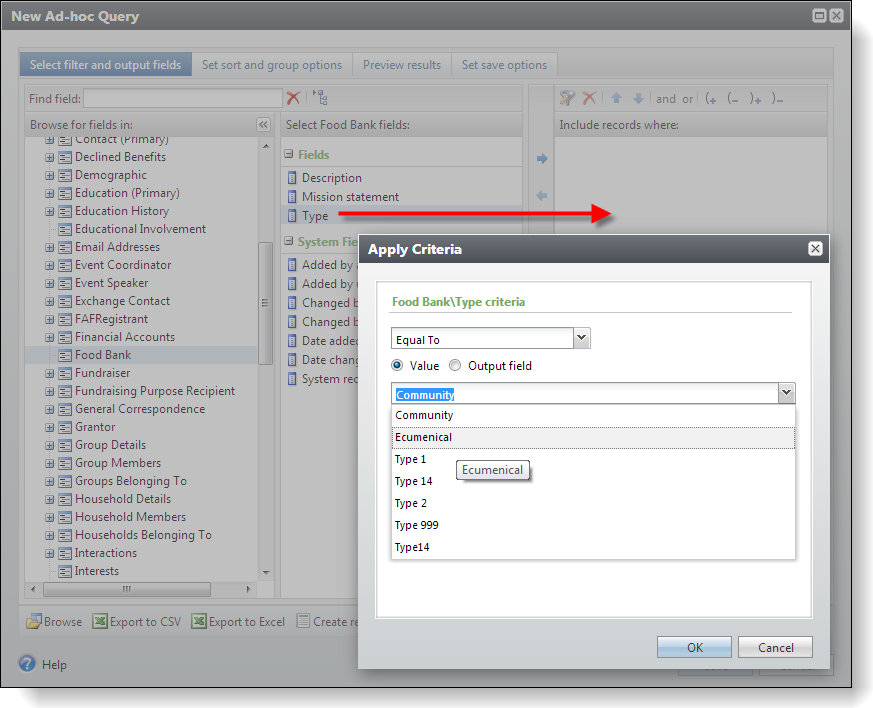Select the Mission statement field
The height and width of the screenshot is (708, 873).
tap(350, 197)
